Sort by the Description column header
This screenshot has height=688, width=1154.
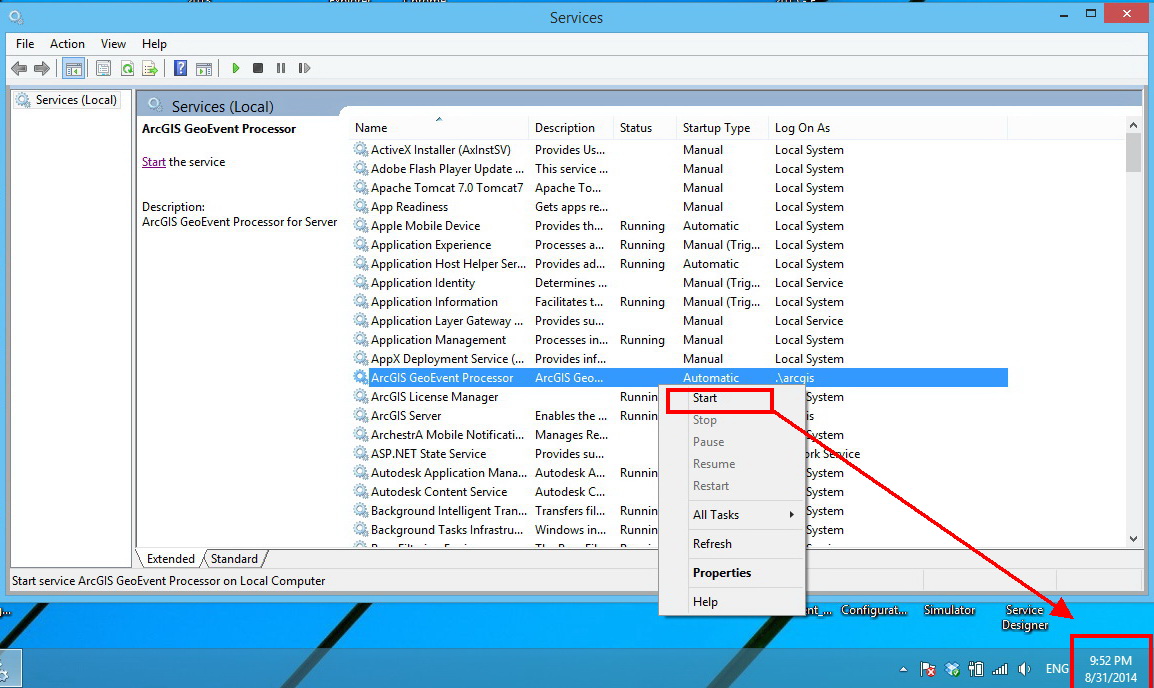tap(571, 128)
